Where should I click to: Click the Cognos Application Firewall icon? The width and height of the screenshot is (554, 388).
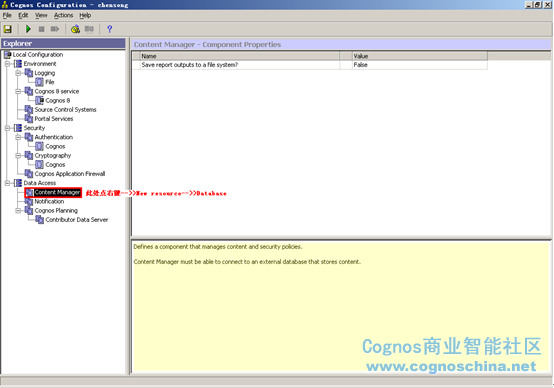[29, 174]
